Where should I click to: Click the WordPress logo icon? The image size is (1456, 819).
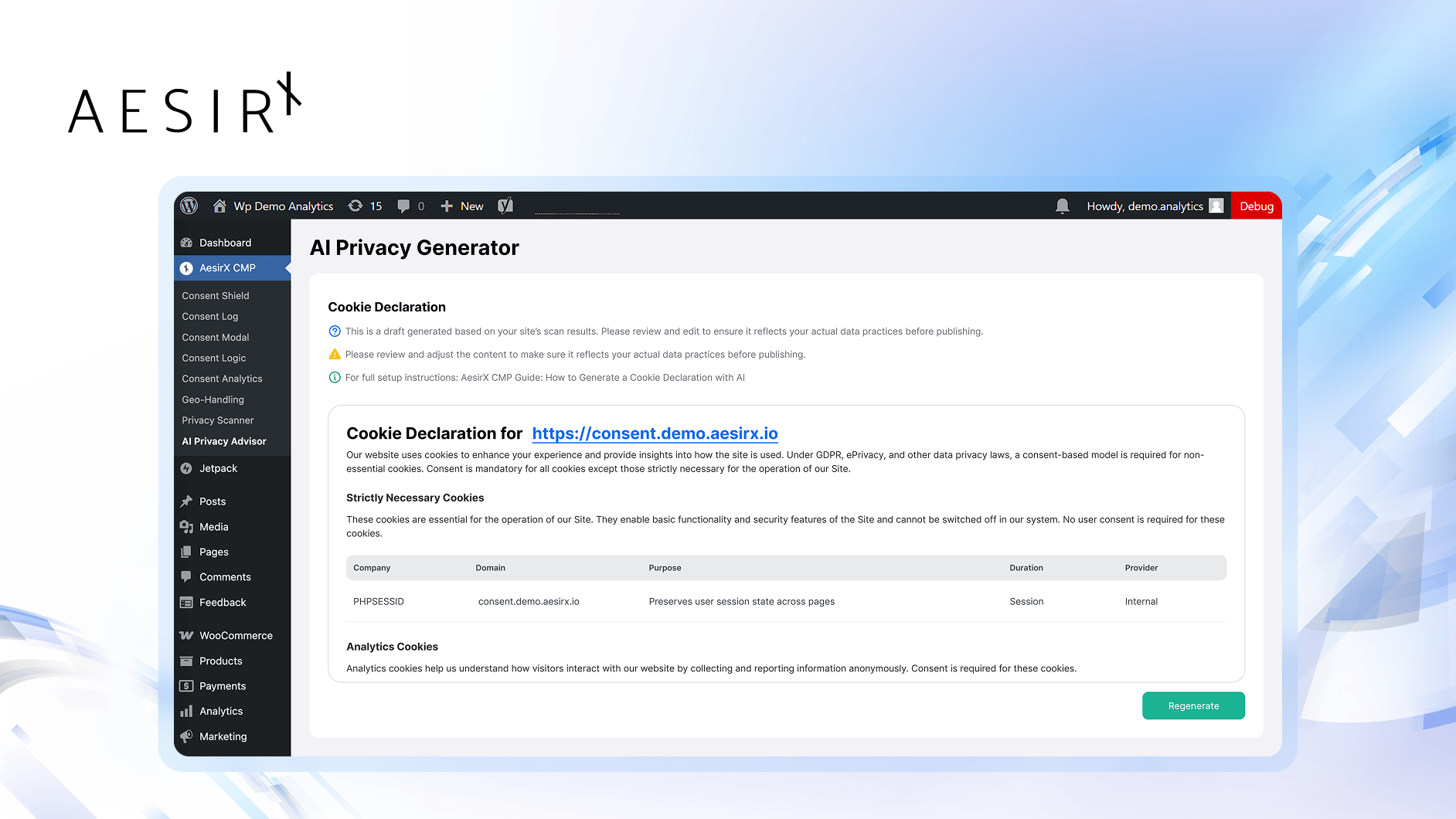(189, 206)
